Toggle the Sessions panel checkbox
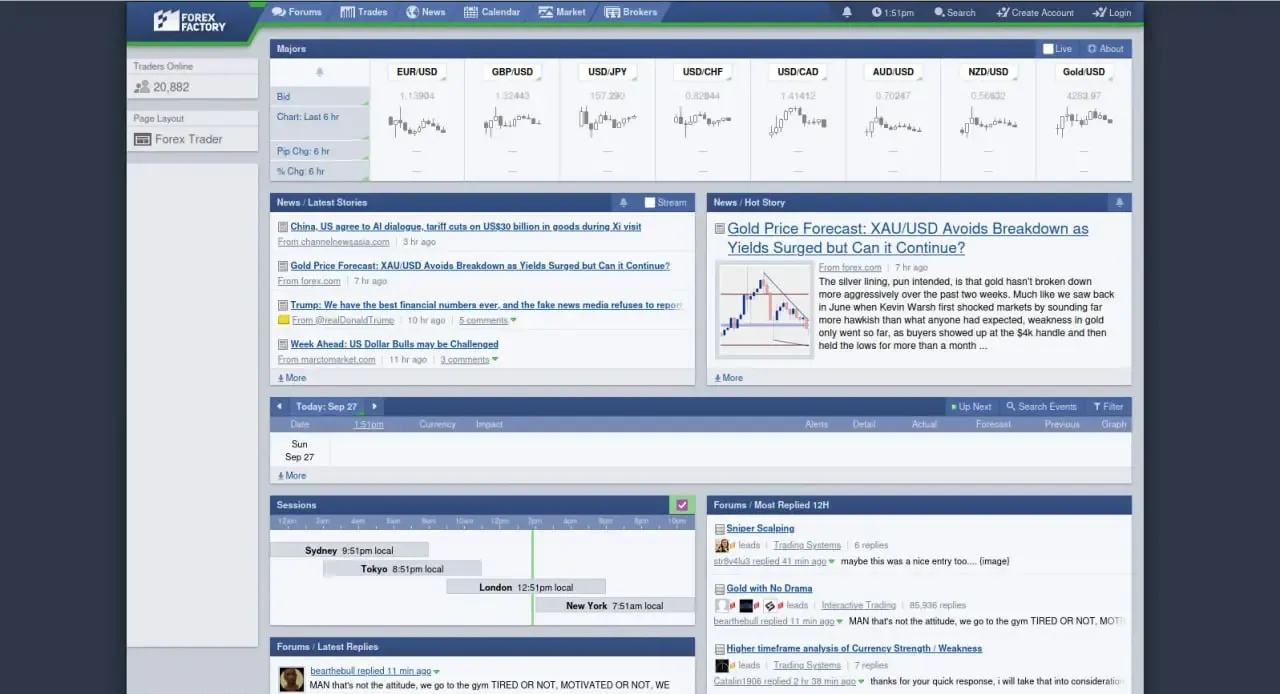Image resolution: width=1280 pixels, height=694 pixels. tap(682, 505)
